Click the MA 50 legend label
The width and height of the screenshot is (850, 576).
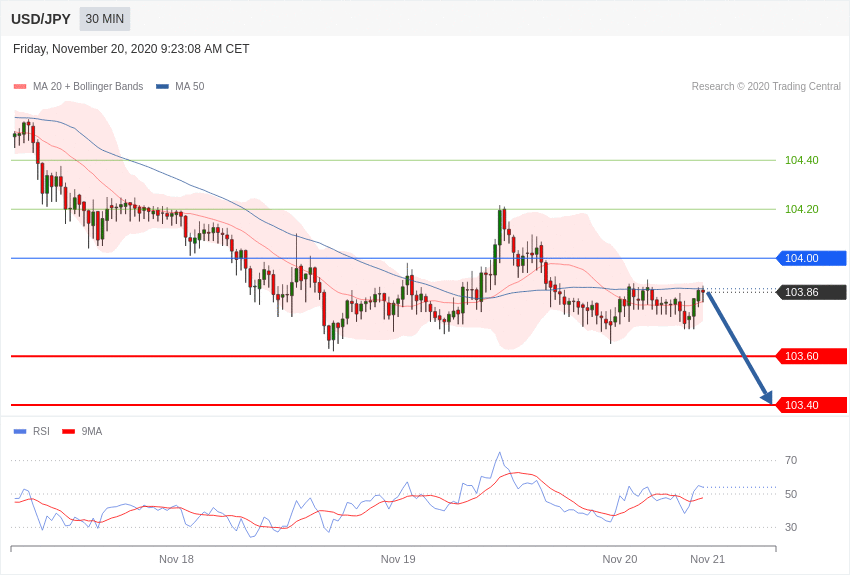[190, 87]
